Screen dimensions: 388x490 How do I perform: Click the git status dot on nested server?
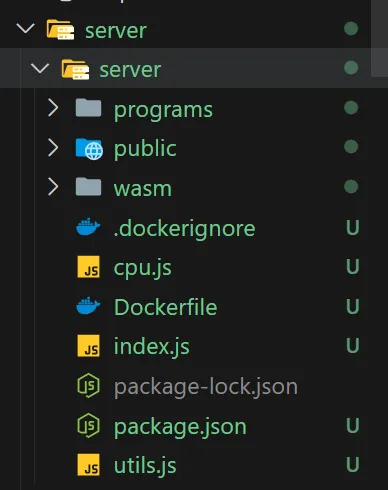point(351,68)
